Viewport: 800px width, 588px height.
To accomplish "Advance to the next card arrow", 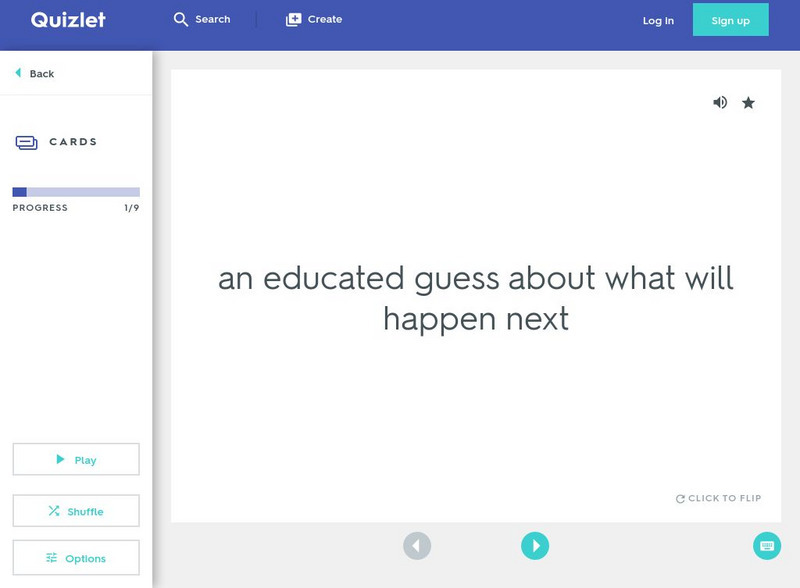I will 535,546.
